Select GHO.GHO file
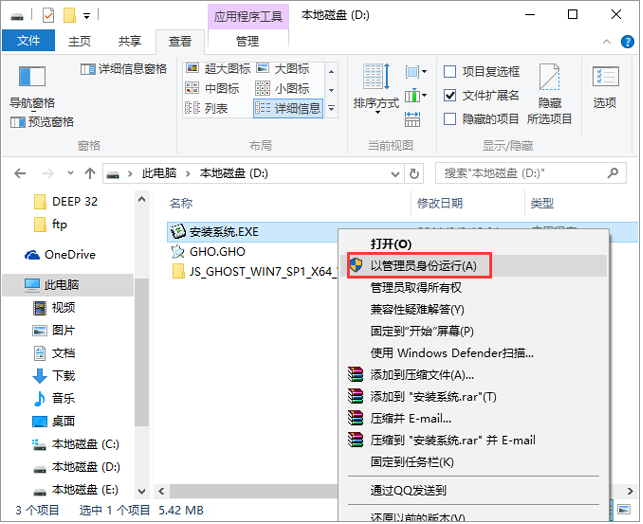Image resolution: width=643 pixels, height=524 pixels. (x=217, y=252)
